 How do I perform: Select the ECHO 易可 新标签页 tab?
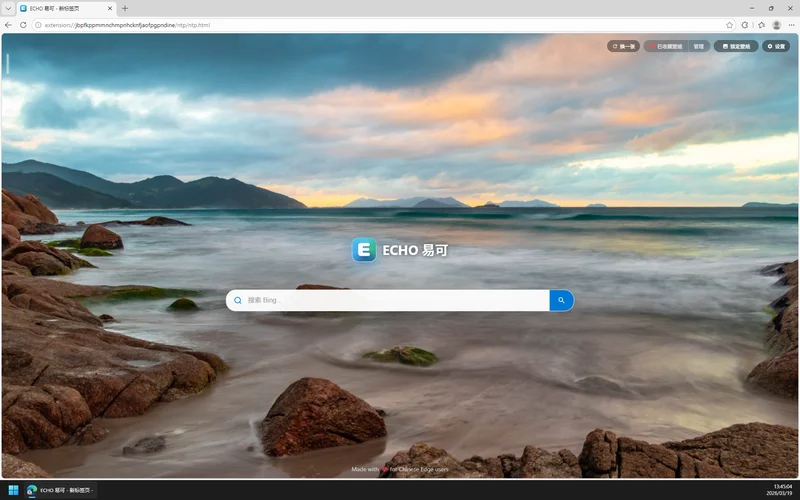60,8
